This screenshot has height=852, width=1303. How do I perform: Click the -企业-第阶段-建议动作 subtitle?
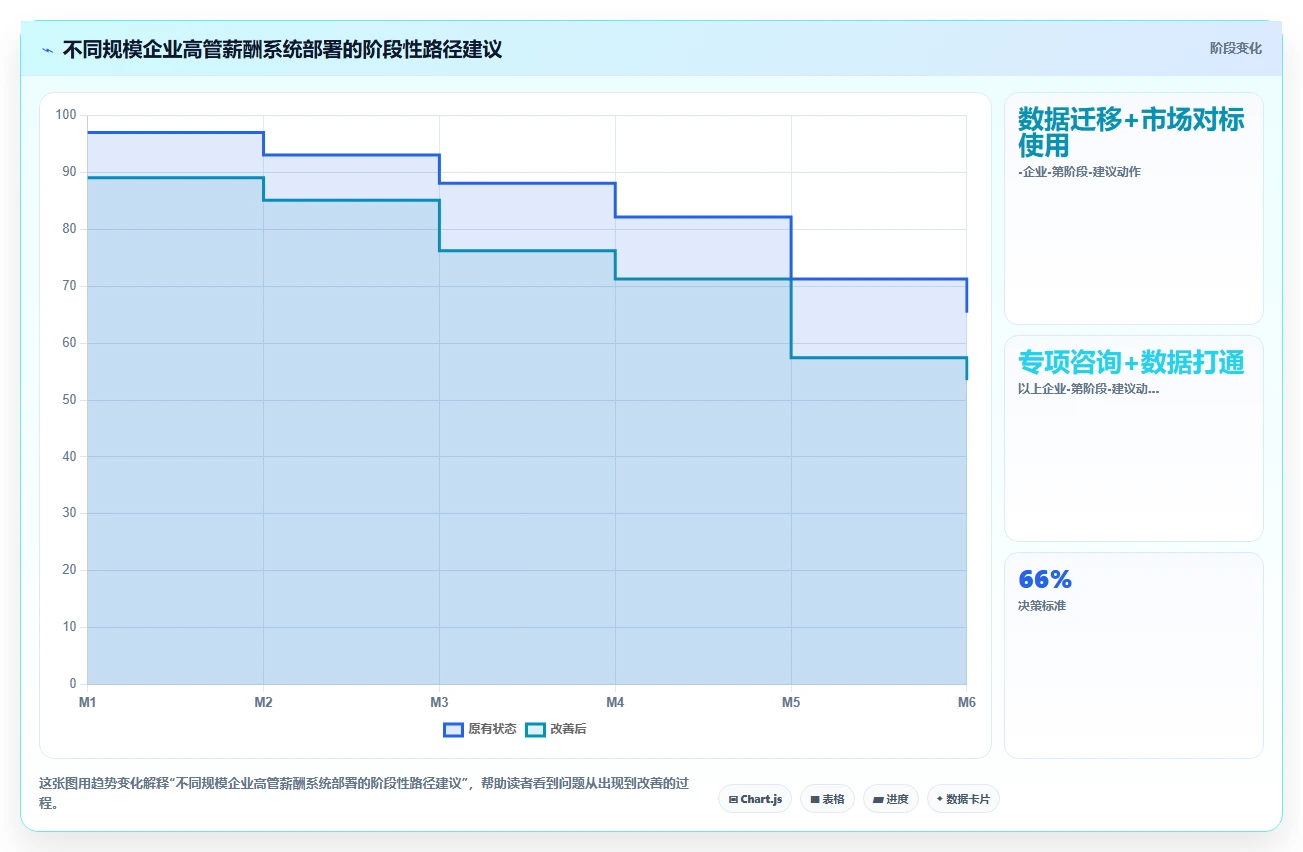(1079, 172)
